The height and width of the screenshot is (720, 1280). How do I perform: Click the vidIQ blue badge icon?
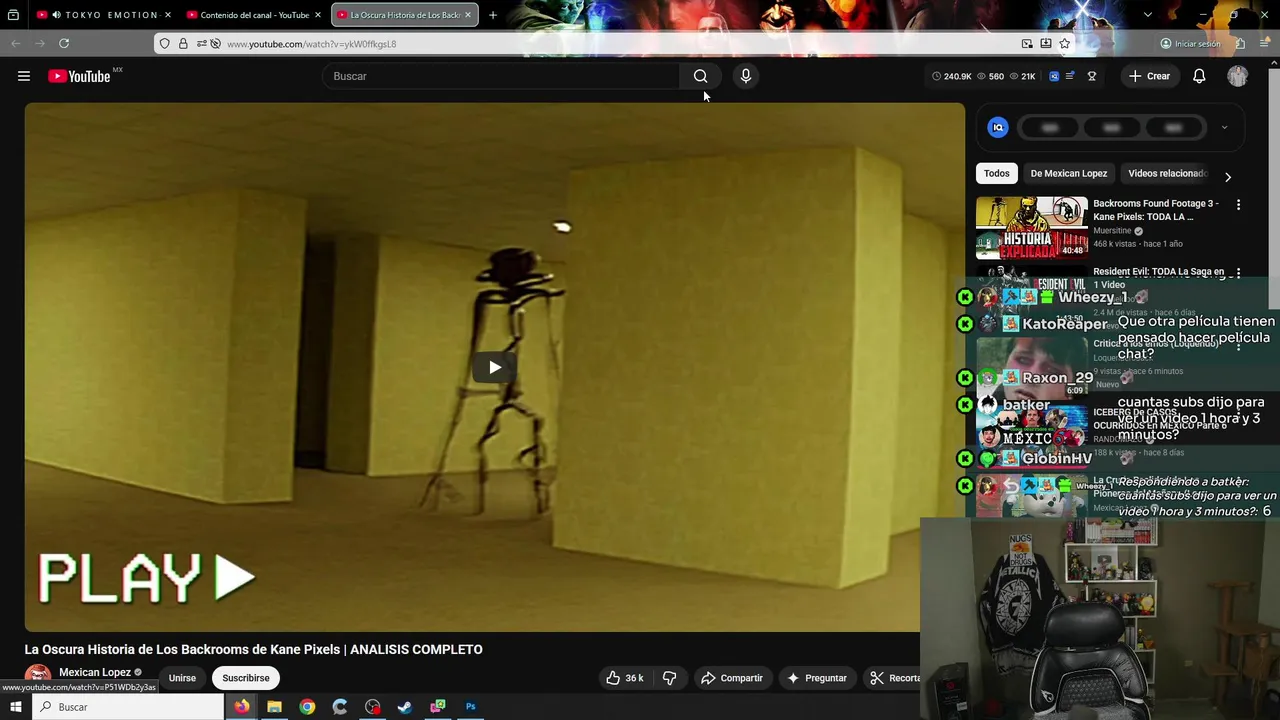point(1053,76)
